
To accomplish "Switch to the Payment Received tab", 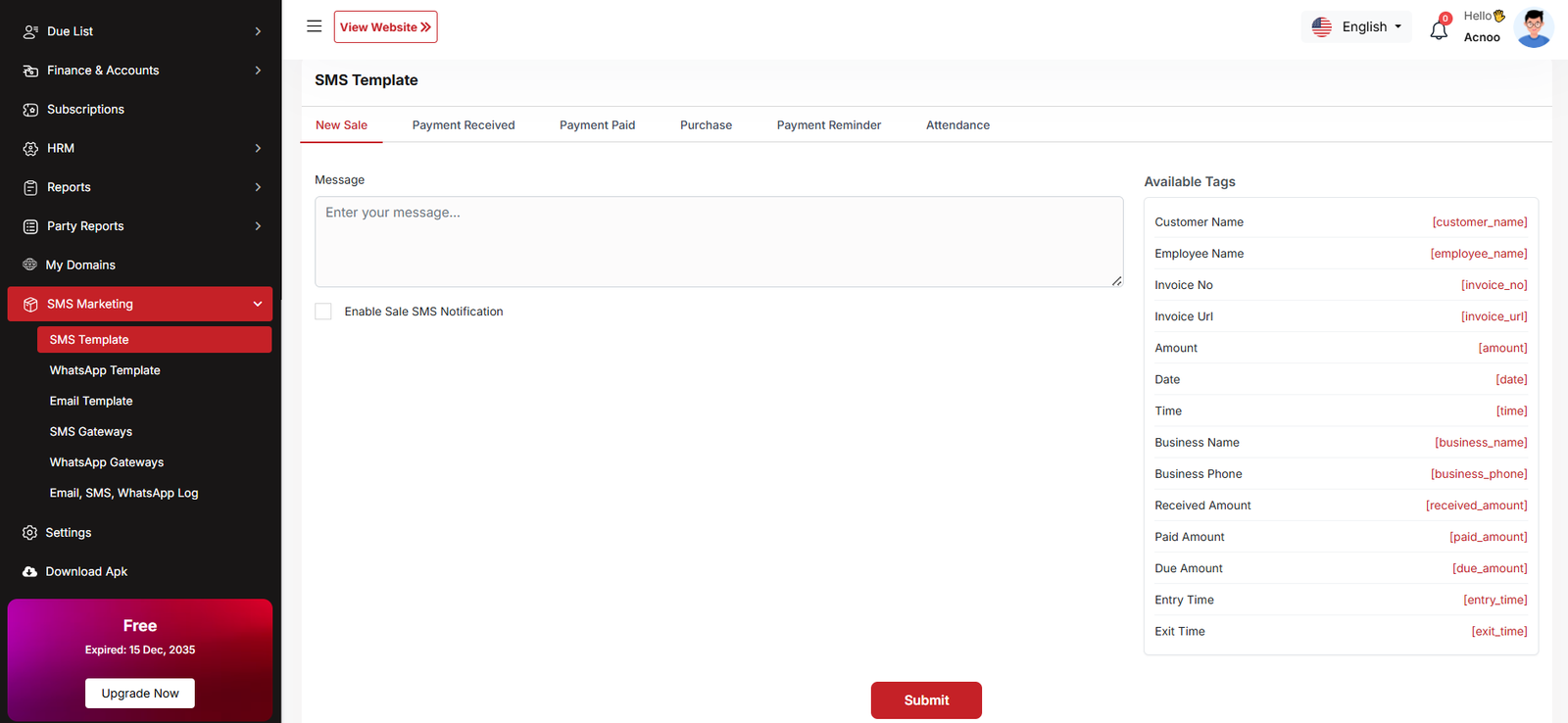I will point(463,125).
